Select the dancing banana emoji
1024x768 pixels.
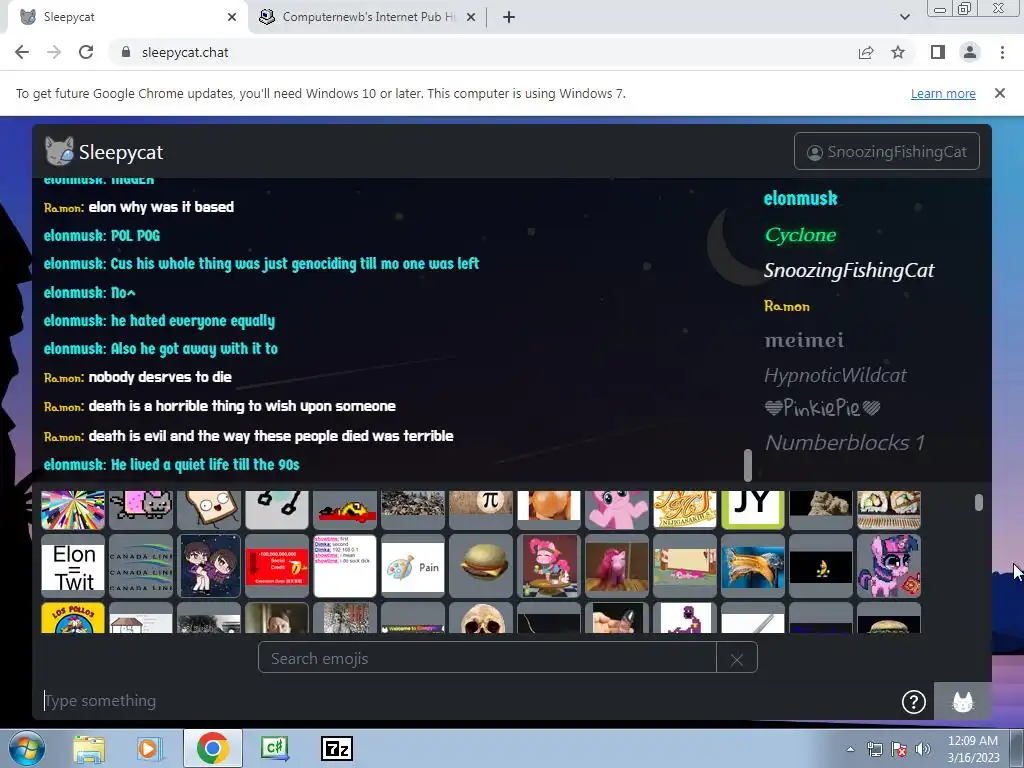pyautogui.click(x=821, y=566)
